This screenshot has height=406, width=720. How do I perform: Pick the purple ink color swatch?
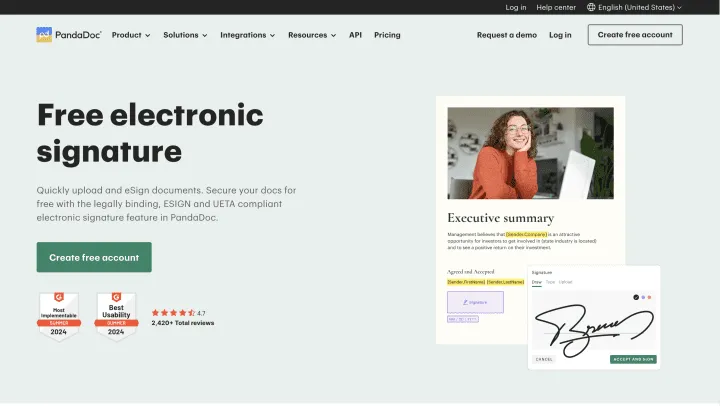point(643,297)
